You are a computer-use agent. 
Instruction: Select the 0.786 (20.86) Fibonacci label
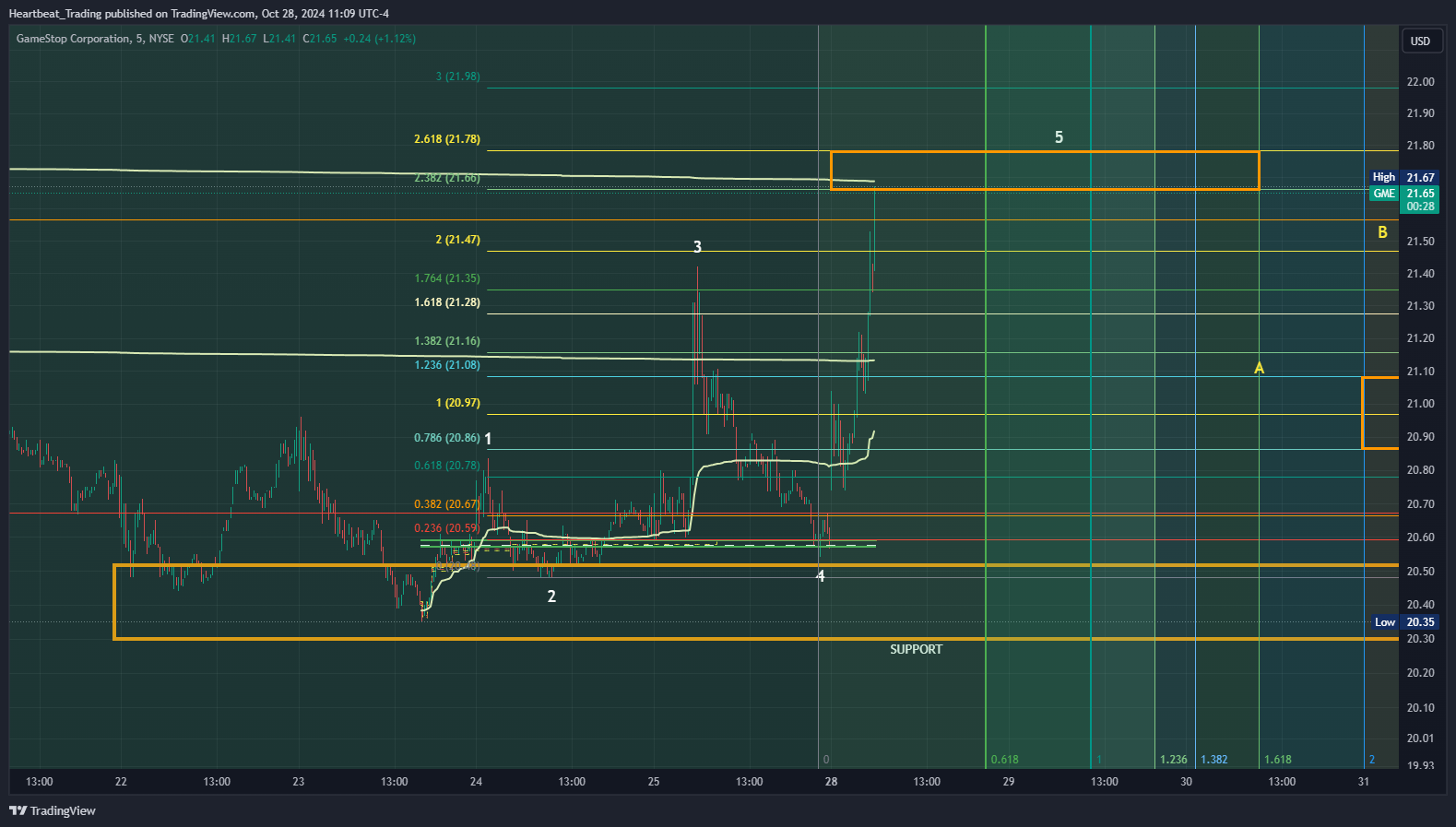point(447,438)
